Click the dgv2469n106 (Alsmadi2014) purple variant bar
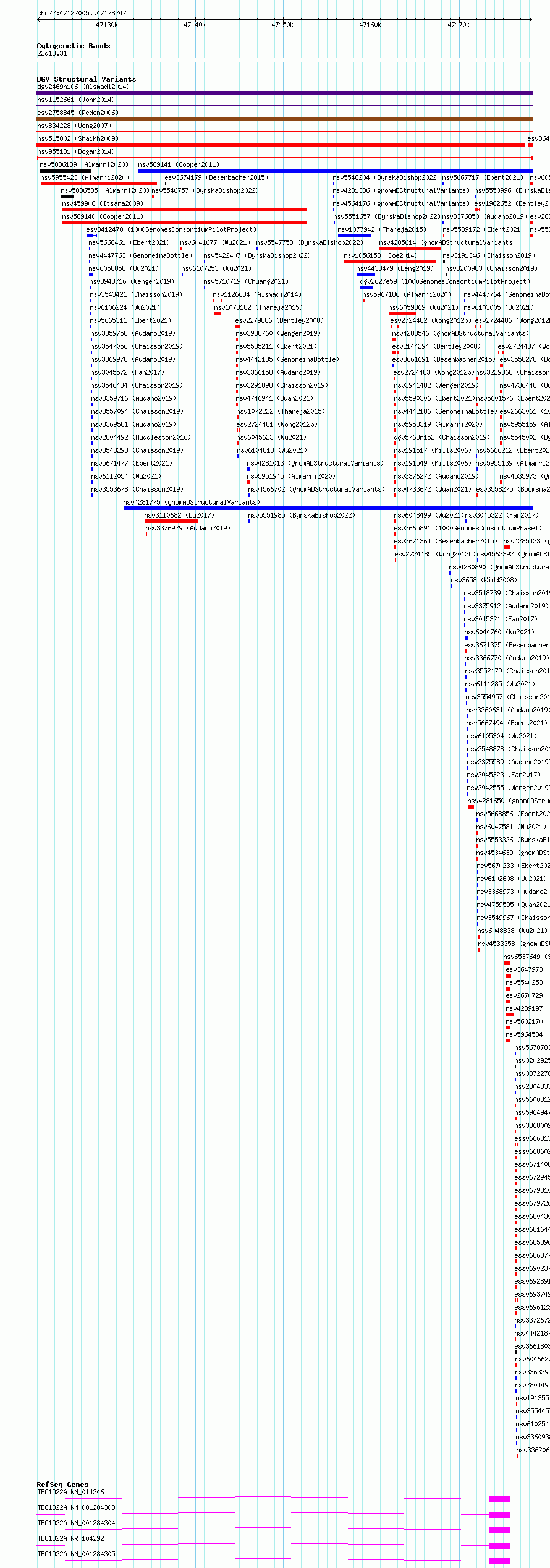550x1568 pixels. pyautogui.click(x=284, y=93)
